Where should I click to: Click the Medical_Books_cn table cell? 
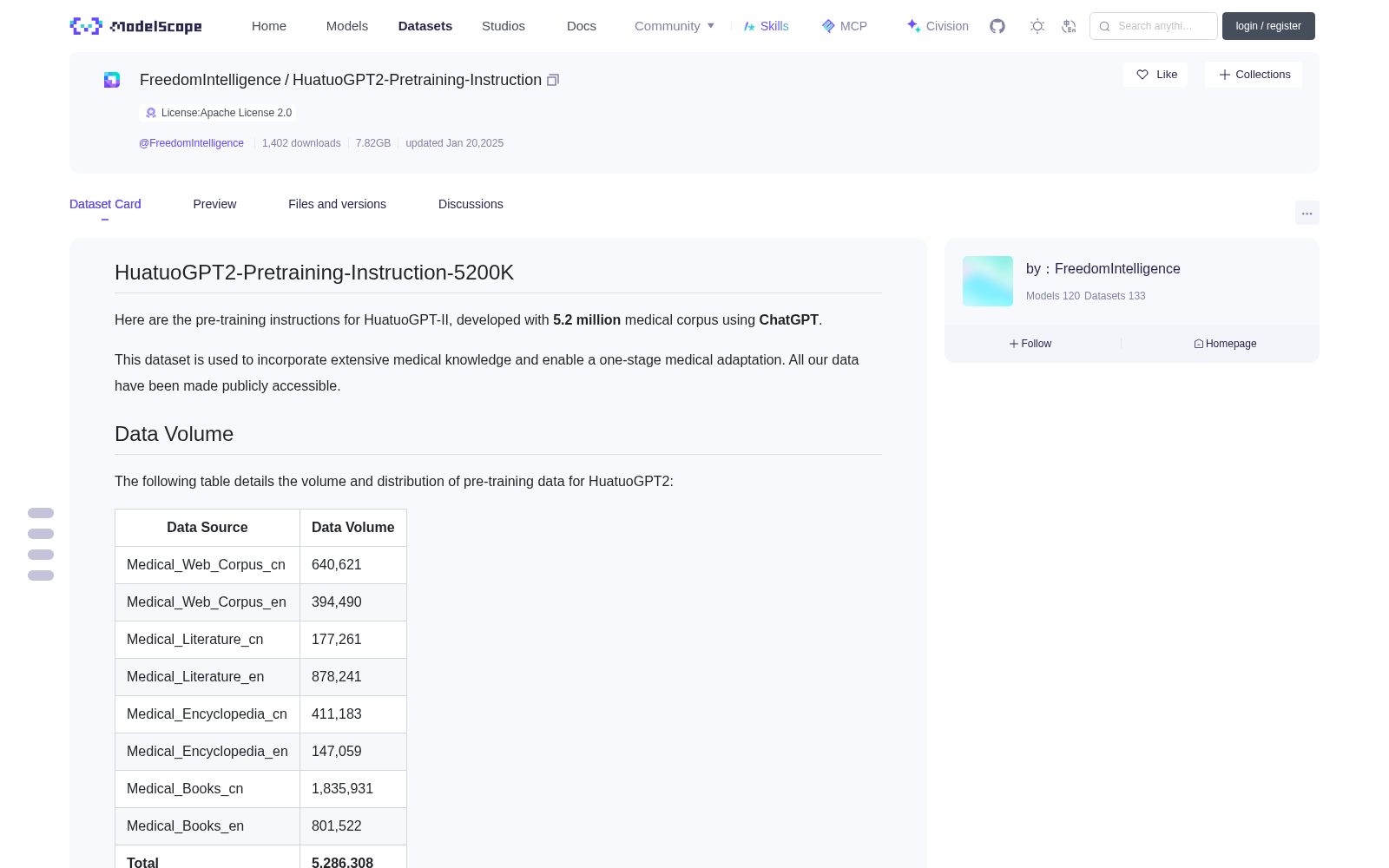point(207,789)
